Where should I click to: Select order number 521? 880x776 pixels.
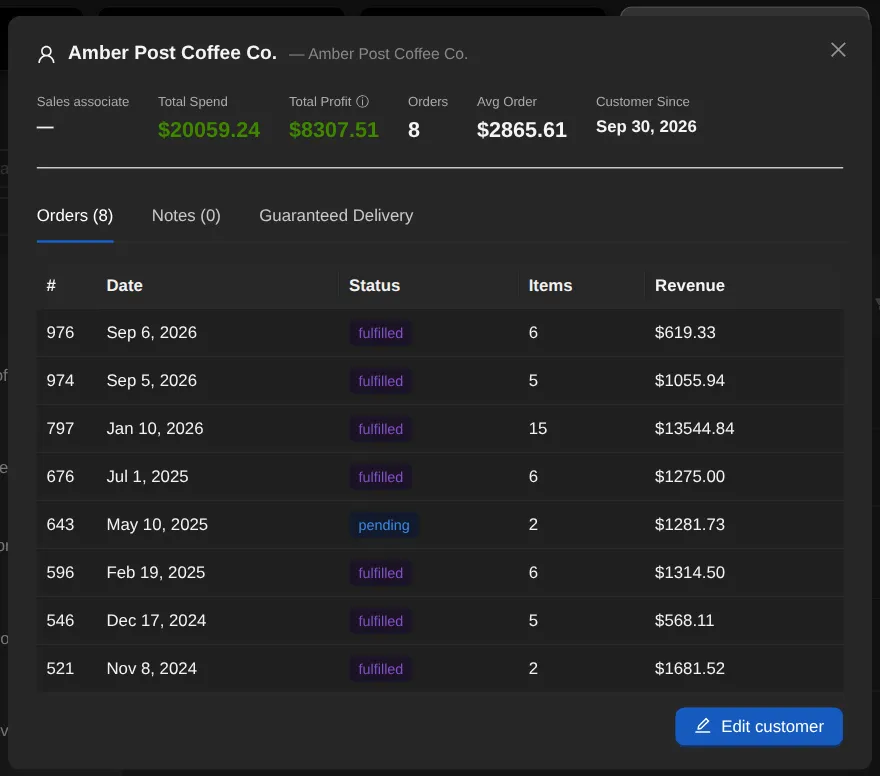click(60, 668)
